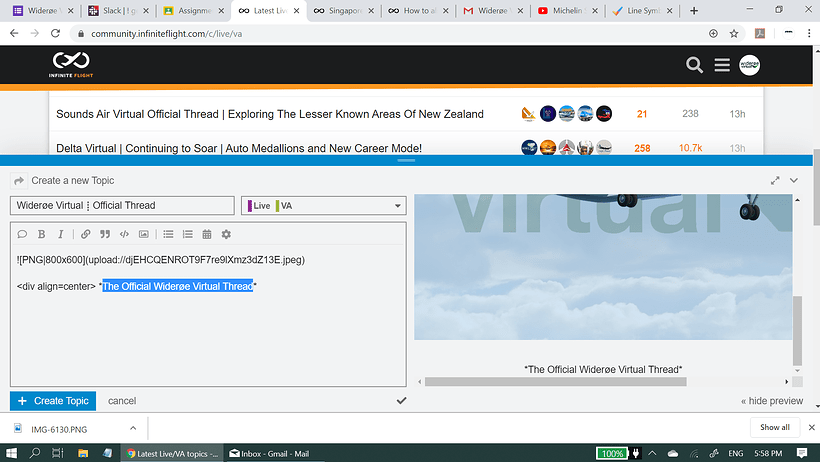Screen dimensions: 820x462
Task: Open the hamburger menu in header
Action: coord(722,65)
